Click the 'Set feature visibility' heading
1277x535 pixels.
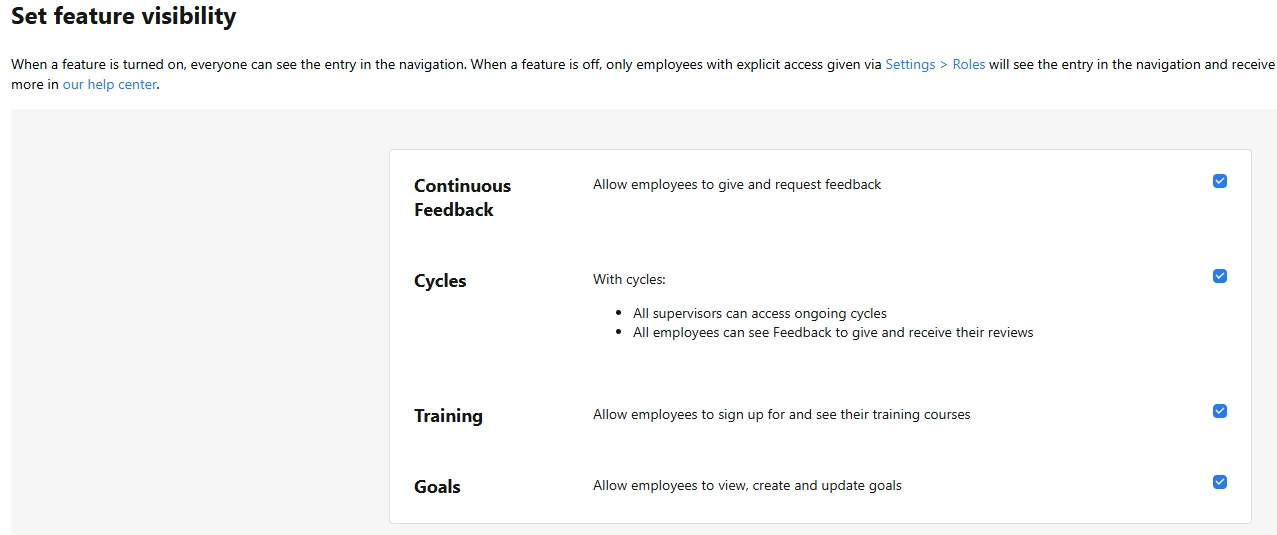[124, 16]
